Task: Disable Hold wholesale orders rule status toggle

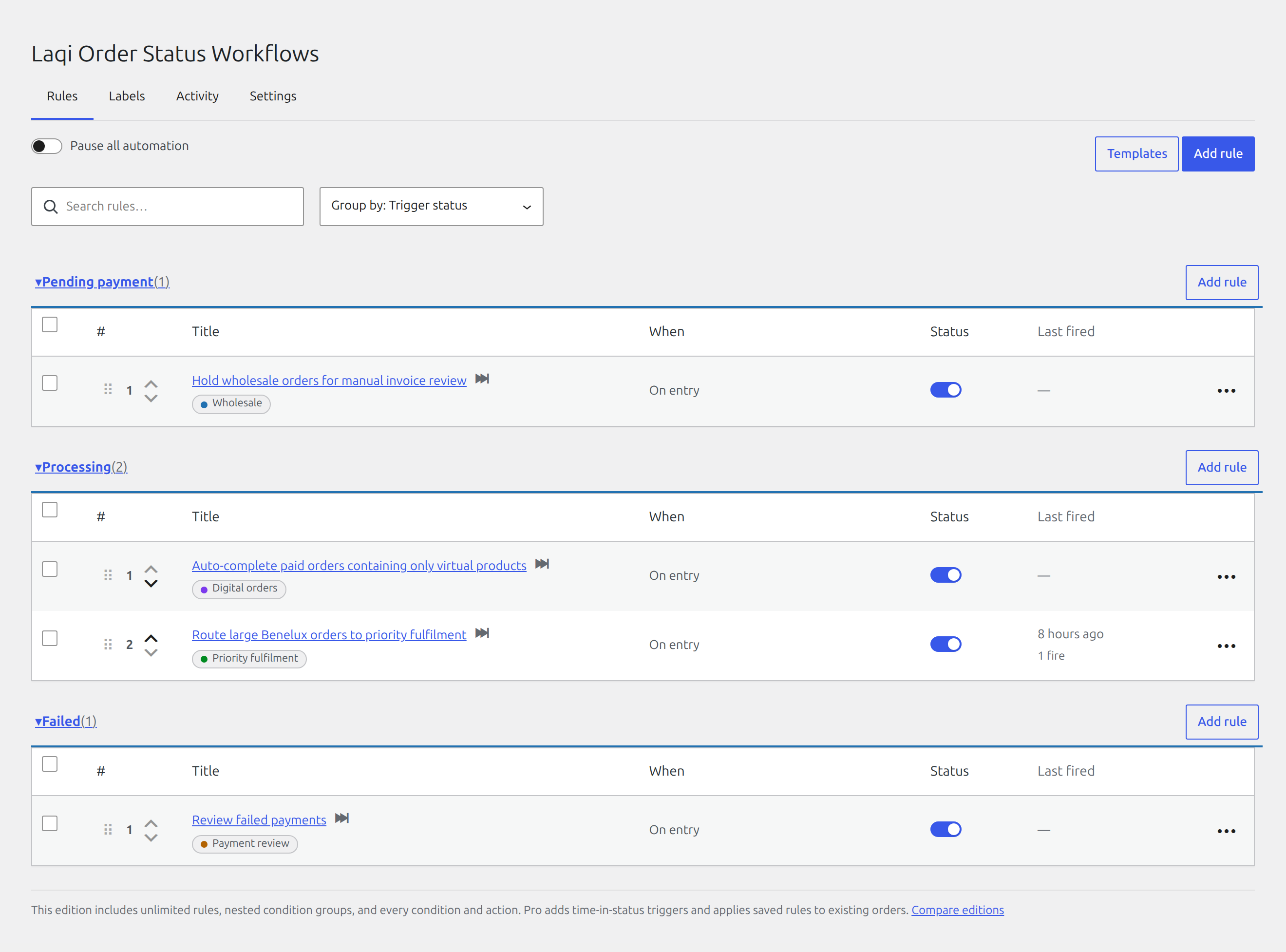Action: click(946, 390)
